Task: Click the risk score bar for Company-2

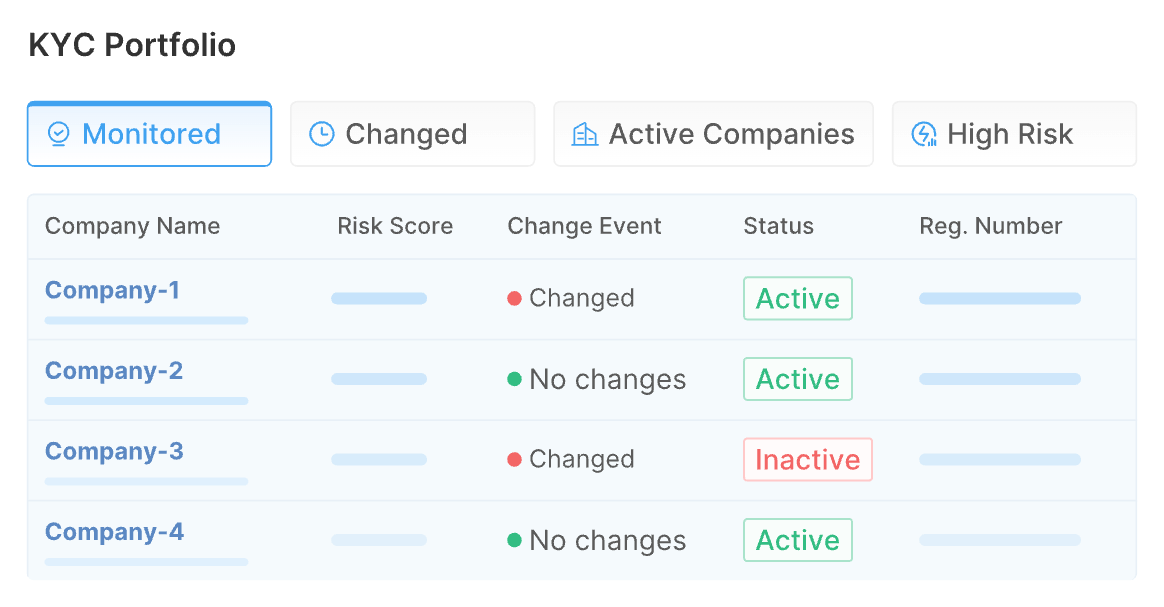Action: click(x=379, y=379)
